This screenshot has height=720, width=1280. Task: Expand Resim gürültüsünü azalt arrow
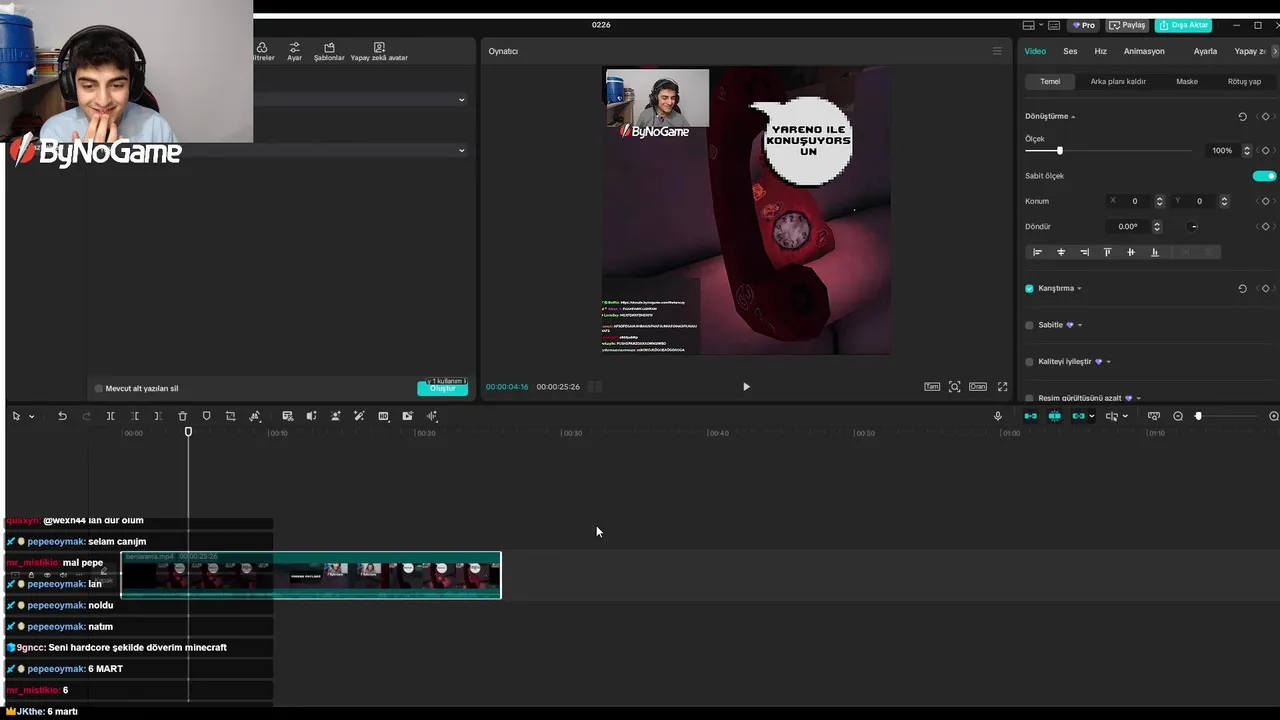1138,398
